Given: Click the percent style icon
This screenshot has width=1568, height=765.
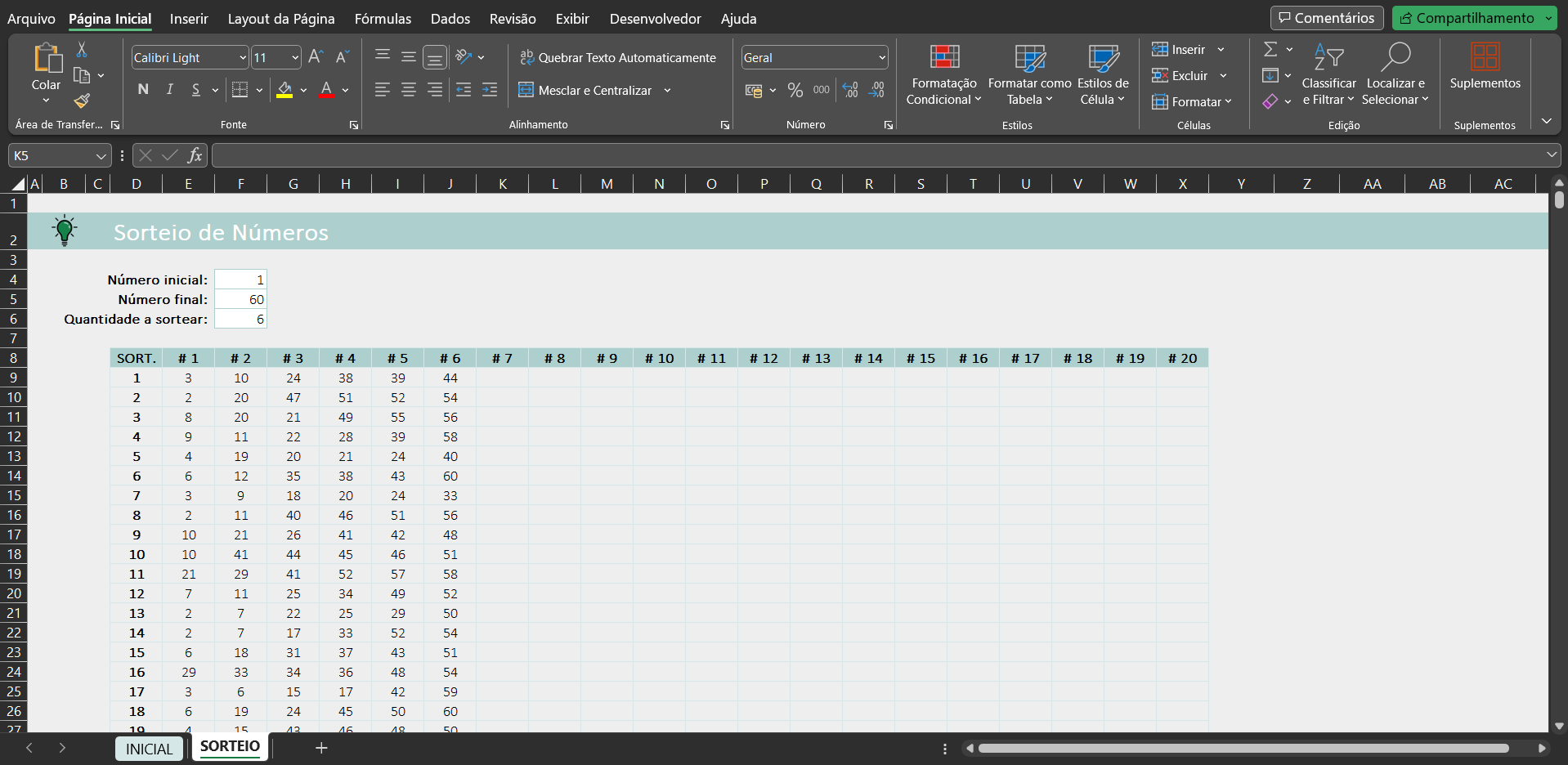Looking at the screenshot, I should pyautogui.click(x=795, y=91).
